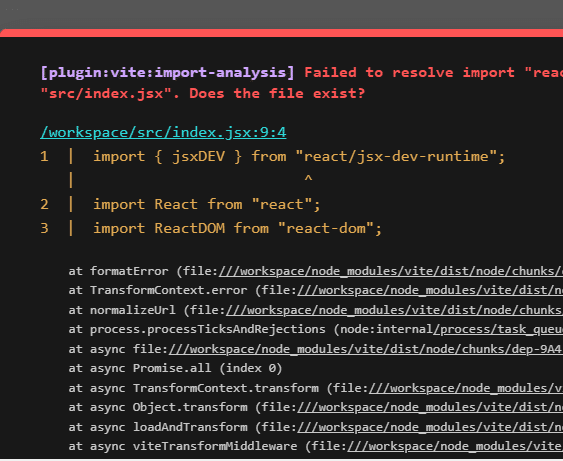Open dep-9A4 chunk link in async file line
This screenshot has height=461, width=563.
pyautogui.click(x=366, y=349)
